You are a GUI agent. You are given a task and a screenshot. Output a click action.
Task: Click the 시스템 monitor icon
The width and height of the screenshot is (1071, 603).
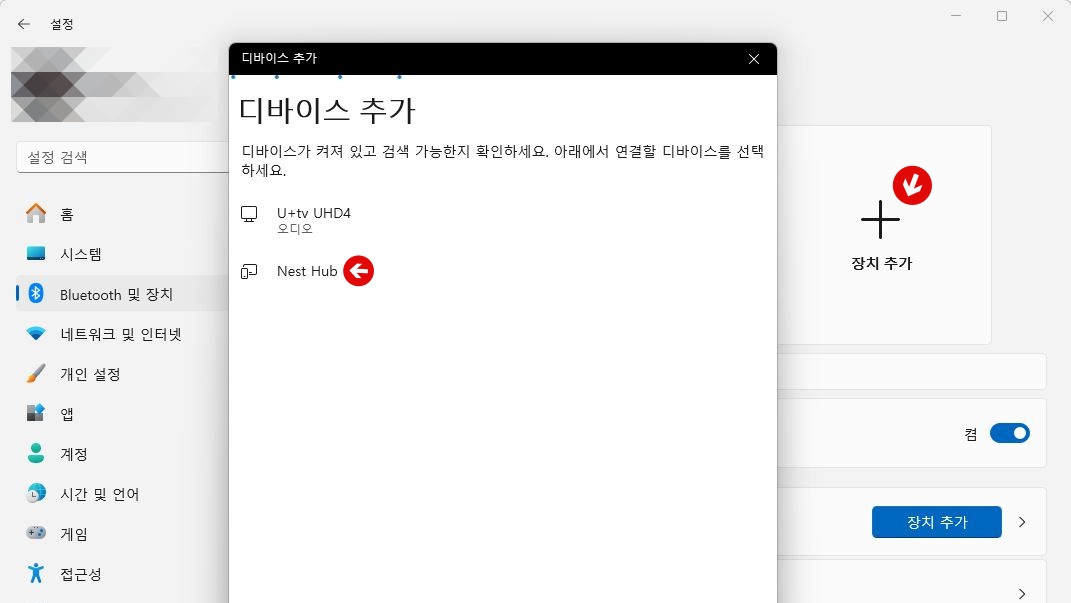coord(36,253)
